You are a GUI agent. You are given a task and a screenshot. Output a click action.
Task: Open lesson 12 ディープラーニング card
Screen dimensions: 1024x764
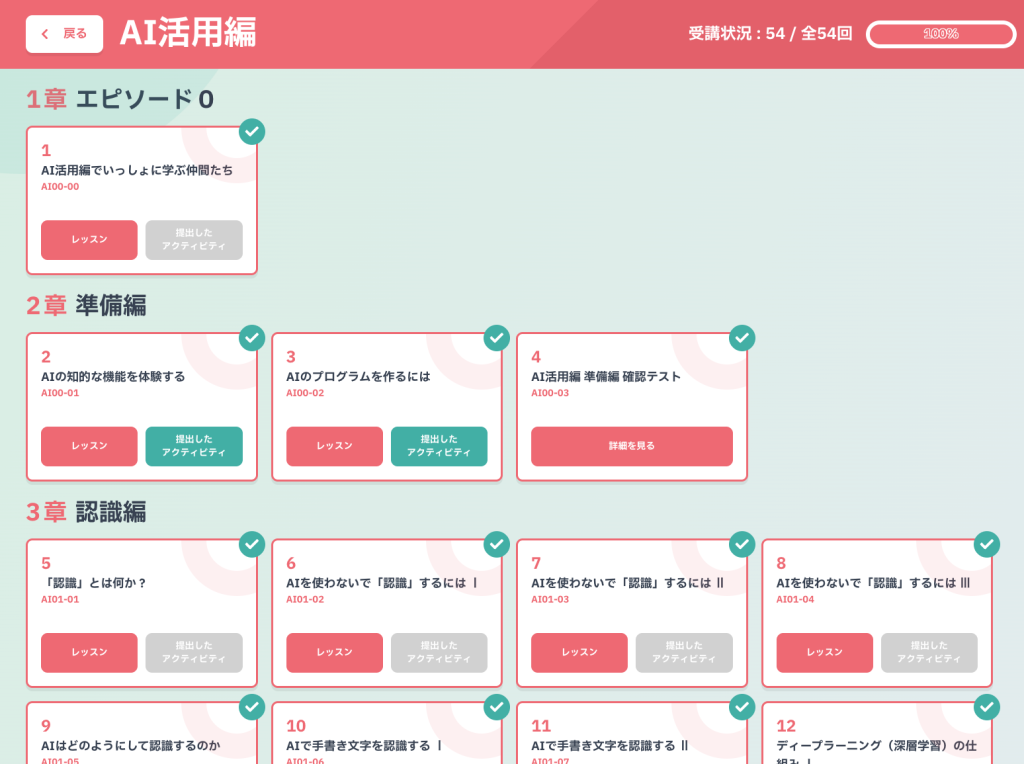876,735
